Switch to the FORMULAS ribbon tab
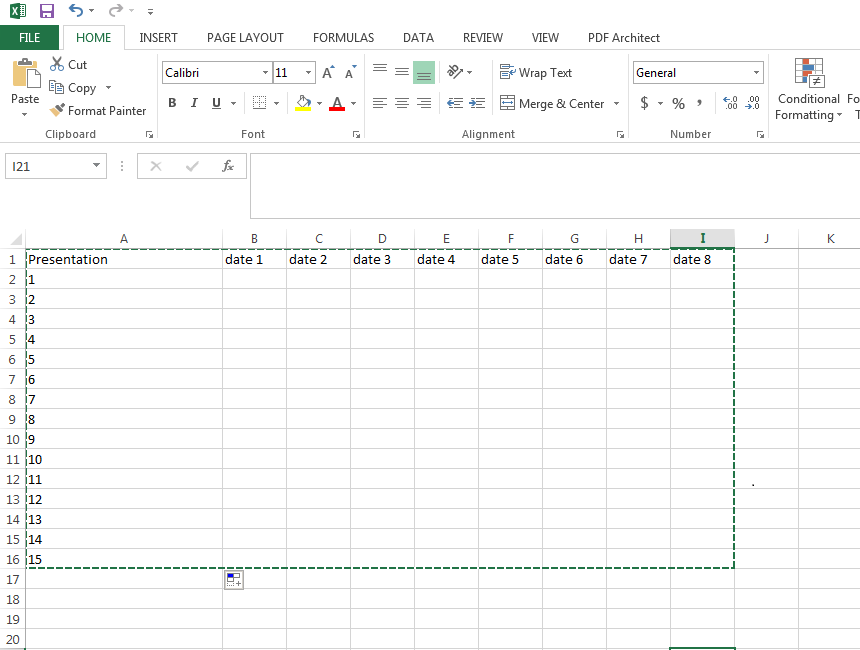This screenshot has width=860, height=650. [343, 38]
